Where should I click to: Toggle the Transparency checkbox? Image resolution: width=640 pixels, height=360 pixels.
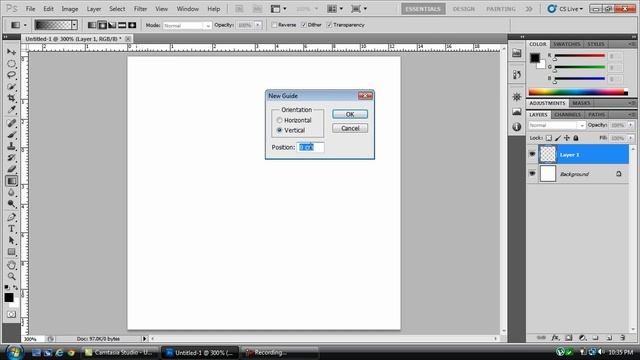pyautogui.click(x=329, y=25)
